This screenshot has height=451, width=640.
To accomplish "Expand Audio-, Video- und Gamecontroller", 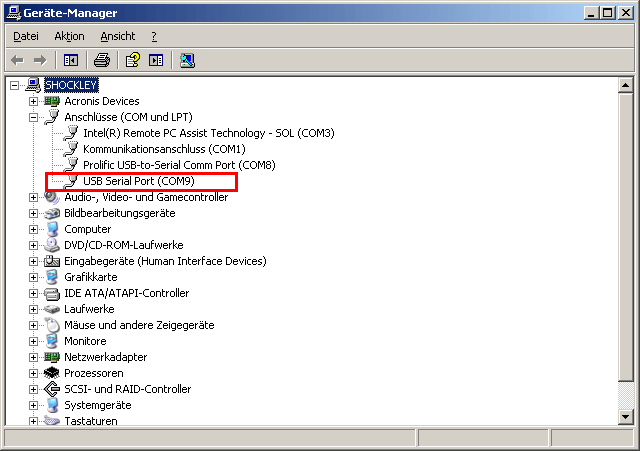I will pyautogui.click(x=33, y=198).
